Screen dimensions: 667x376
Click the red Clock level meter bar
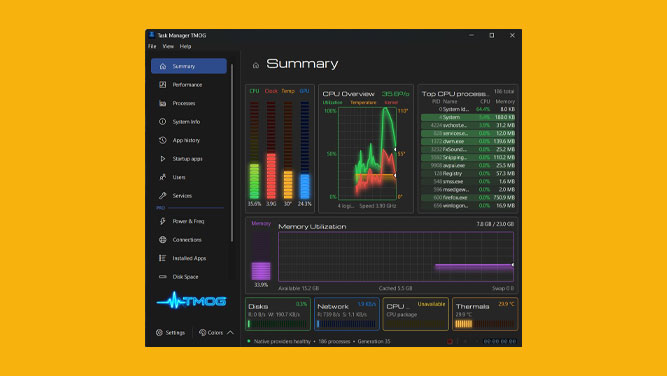pyautogui.click(x=271, y=150)
